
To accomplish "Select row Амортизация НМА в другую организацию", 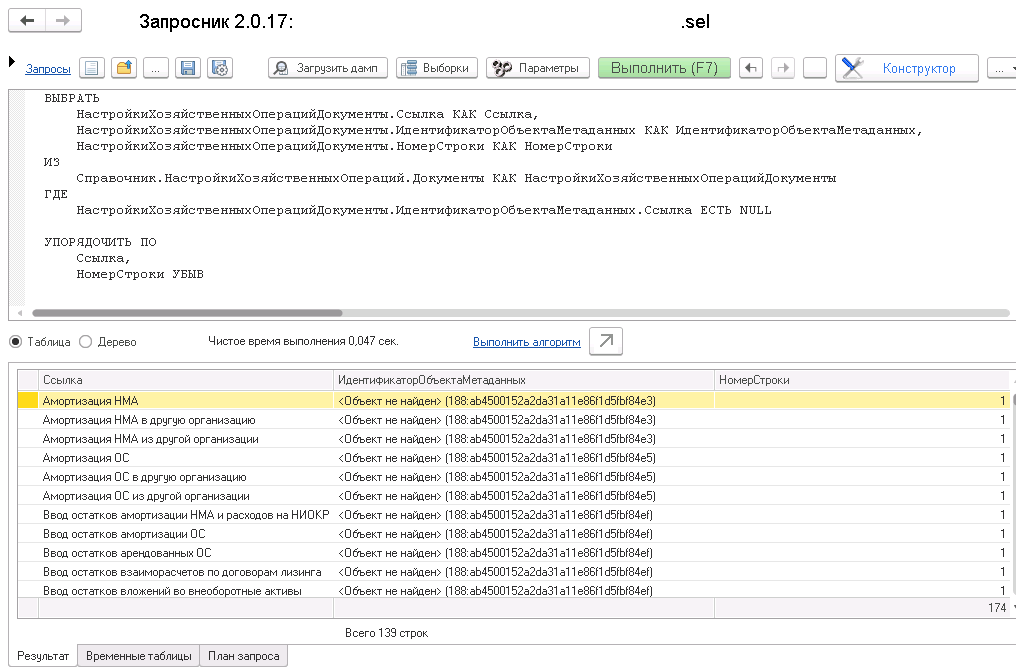I will click(515, 420).
